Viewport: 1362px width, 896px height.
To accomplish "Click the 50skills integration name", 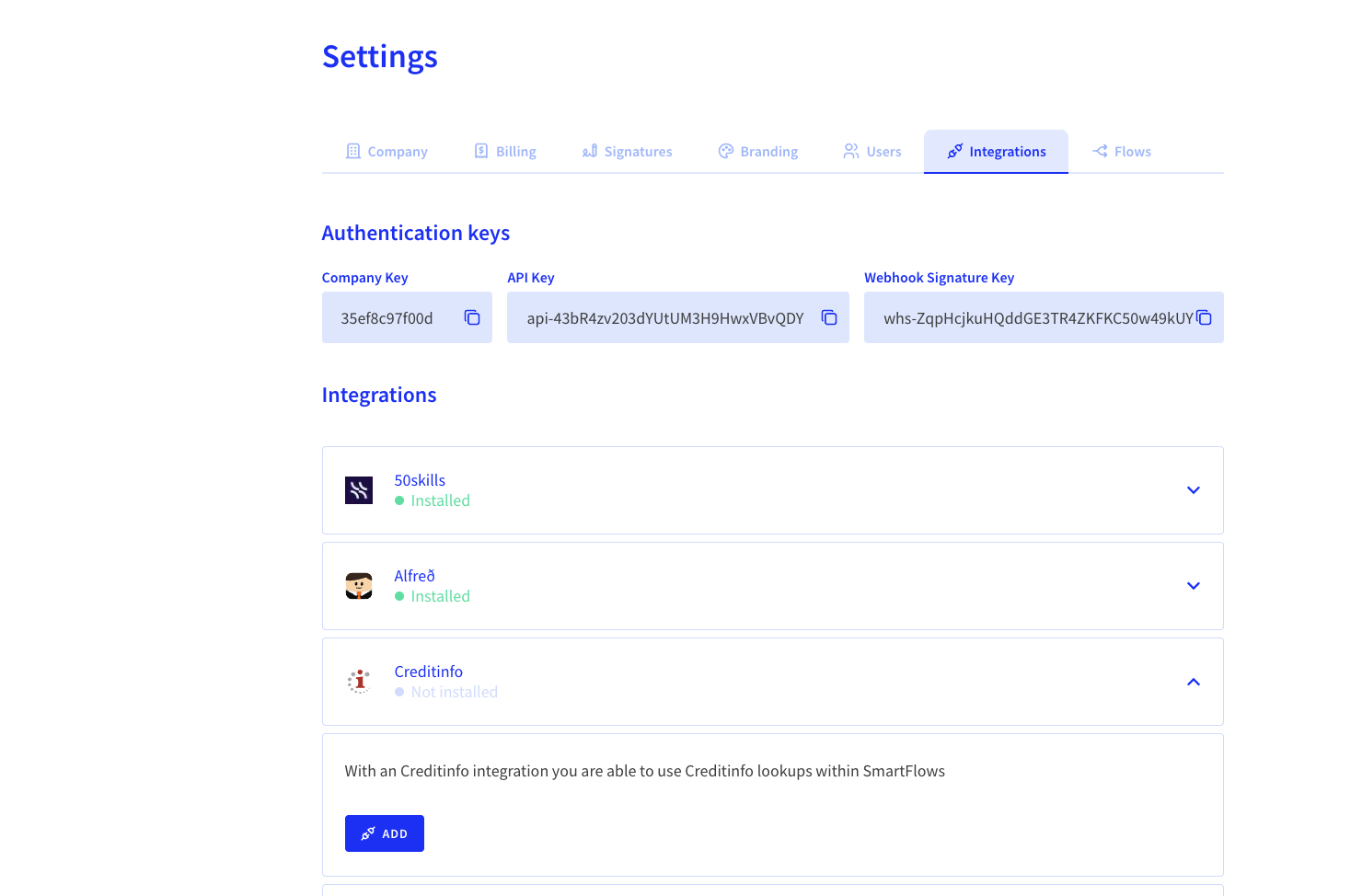I will 420,480.
